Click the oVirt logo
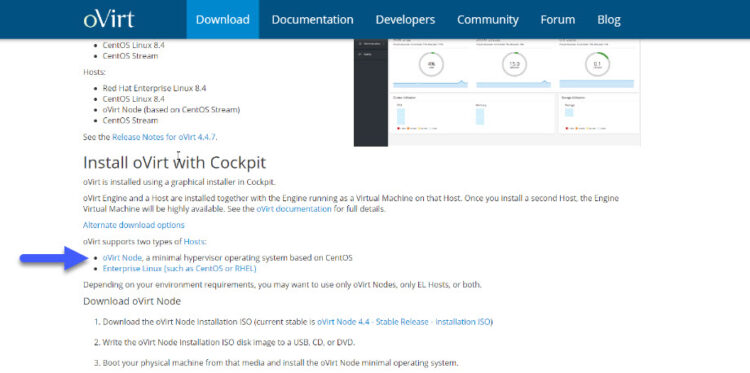Screen dimensions: 750x373 pyautogui.click(x=109, y=19)
